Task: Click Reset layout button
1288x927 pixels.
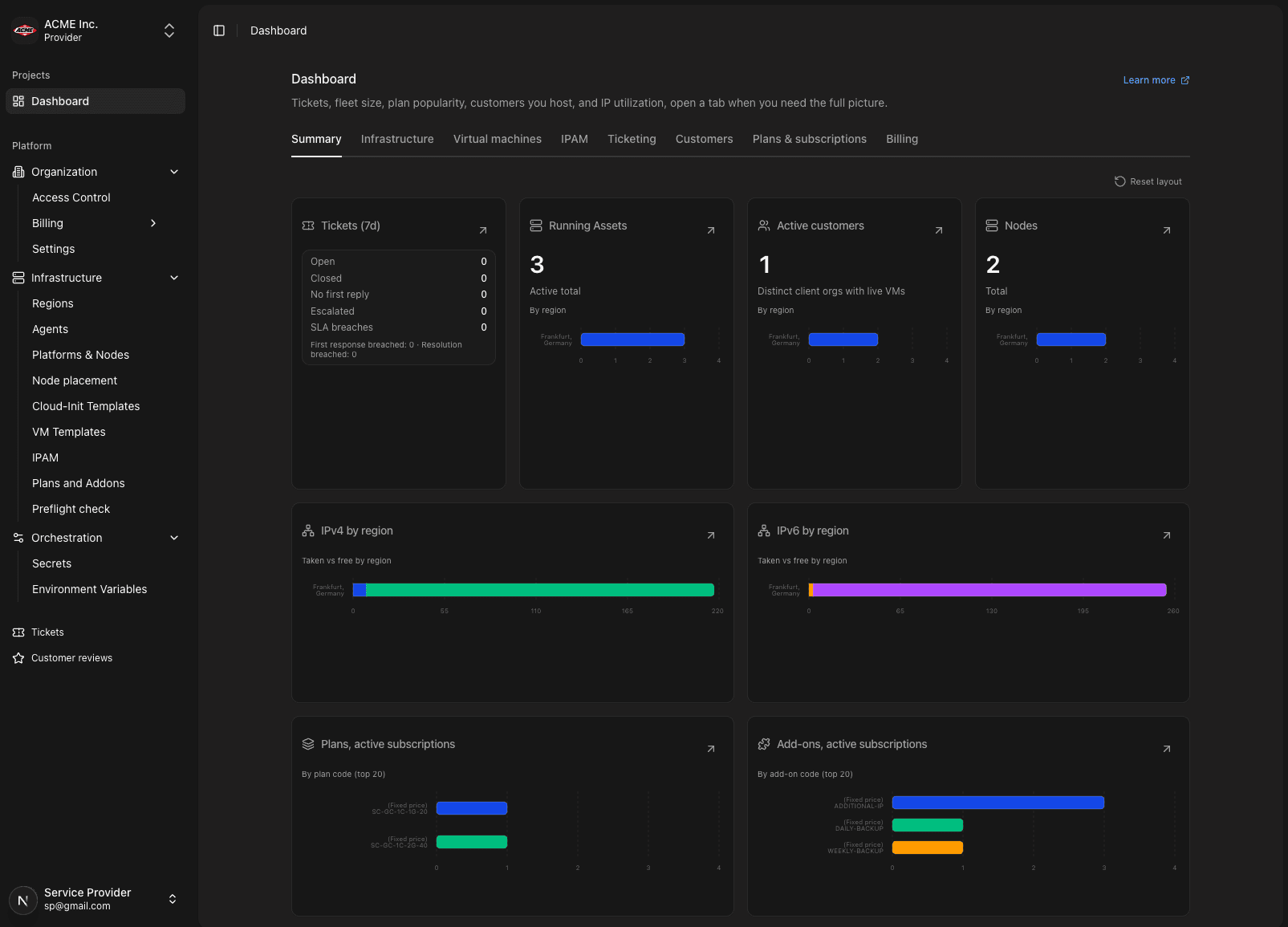Action: point(1148,181)
